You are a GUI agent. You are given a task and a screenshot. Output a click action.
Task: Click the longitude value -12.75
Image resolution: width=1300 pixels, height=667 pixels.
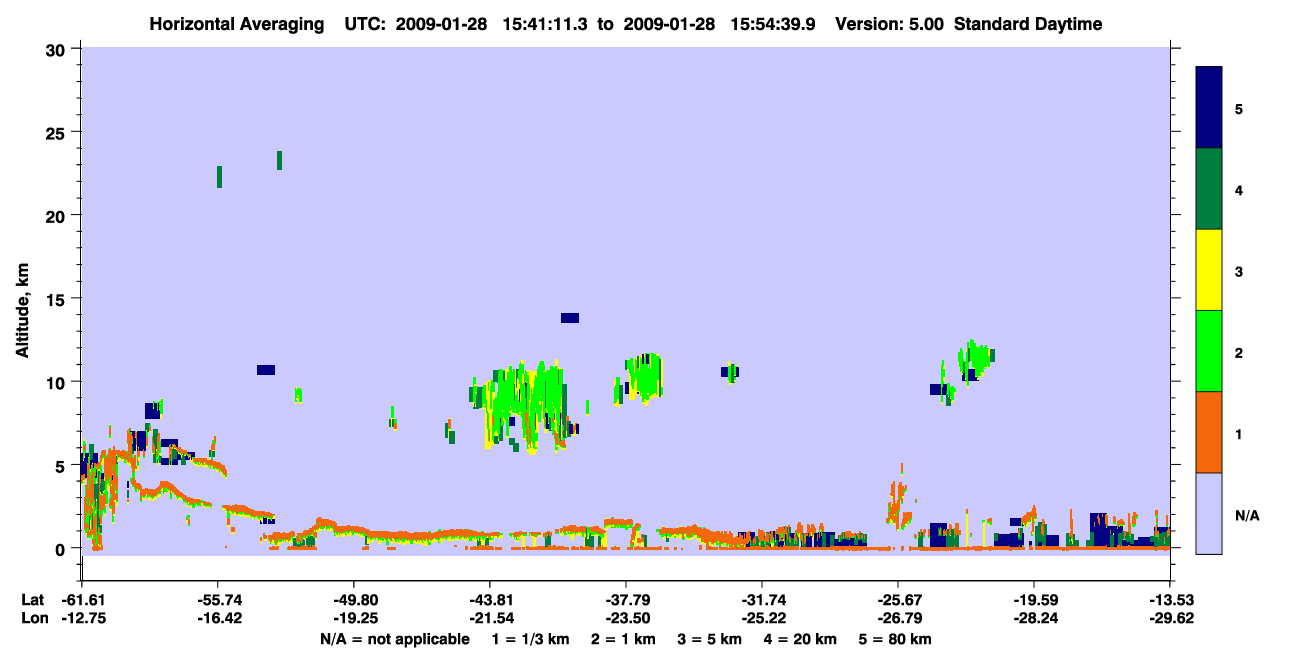point(82,618)
